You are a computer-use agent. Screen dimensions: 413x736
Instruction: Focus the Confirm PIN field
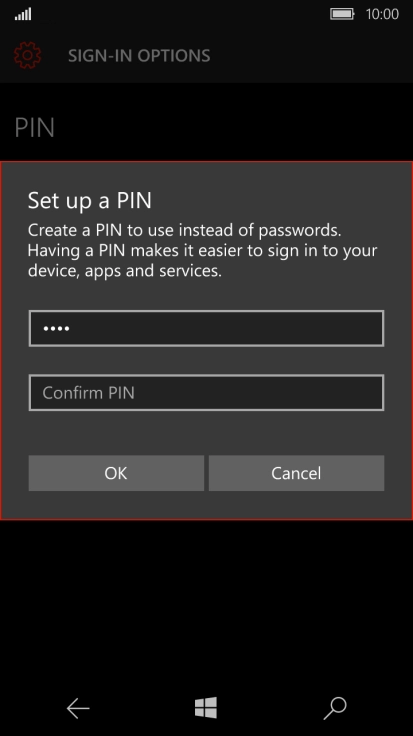point(206,392)
